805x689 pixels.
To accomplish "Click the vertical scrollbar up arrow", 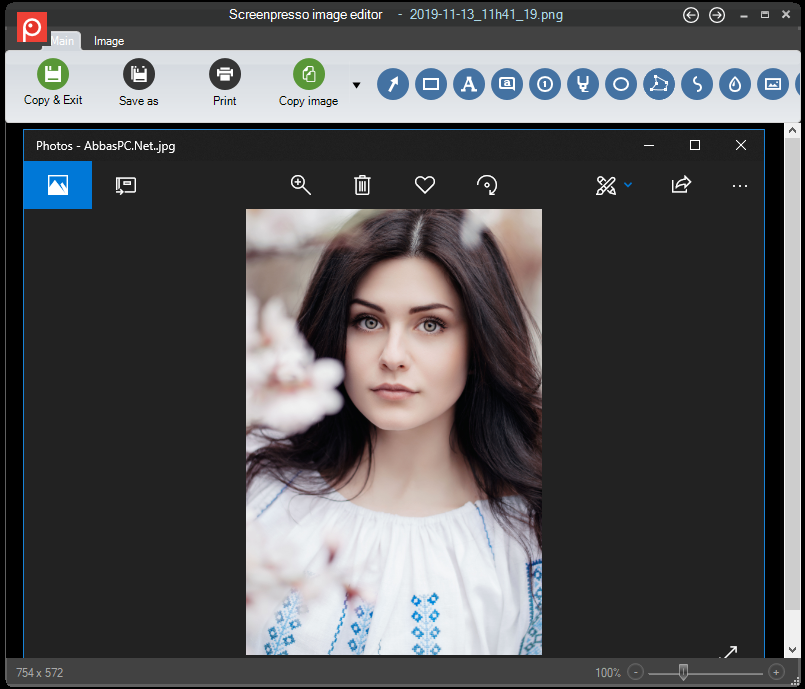I will click(x=792, y=130).
